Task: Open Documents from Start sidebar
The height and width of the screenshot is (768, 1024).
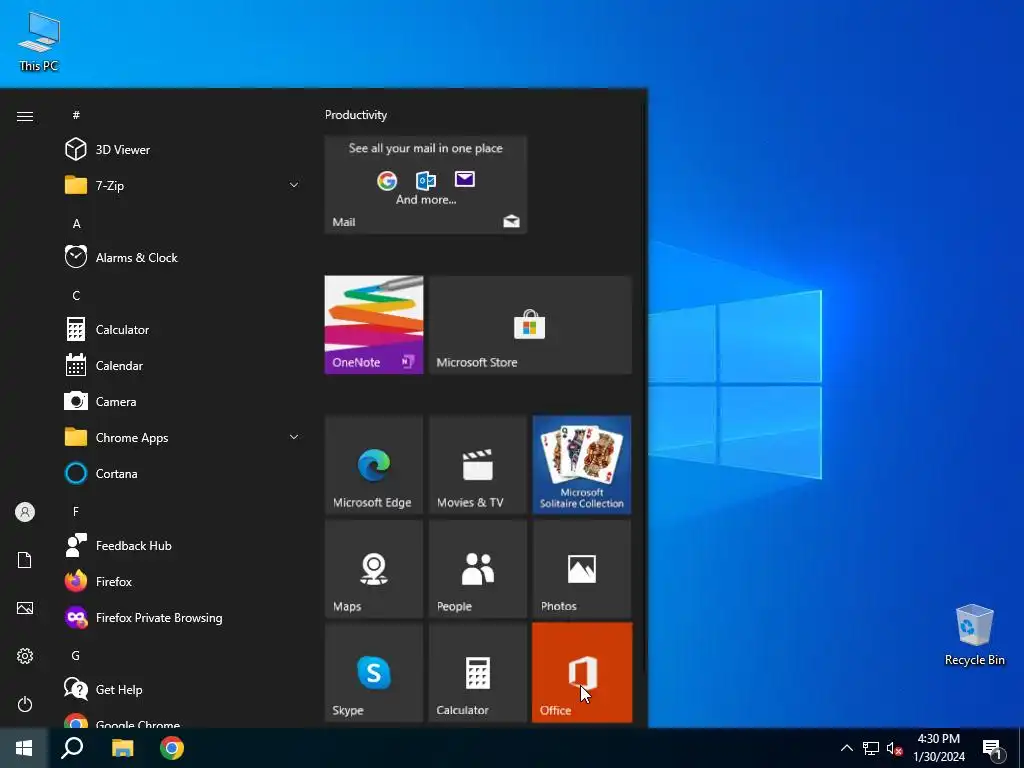Action: click(x=25, y=560)
